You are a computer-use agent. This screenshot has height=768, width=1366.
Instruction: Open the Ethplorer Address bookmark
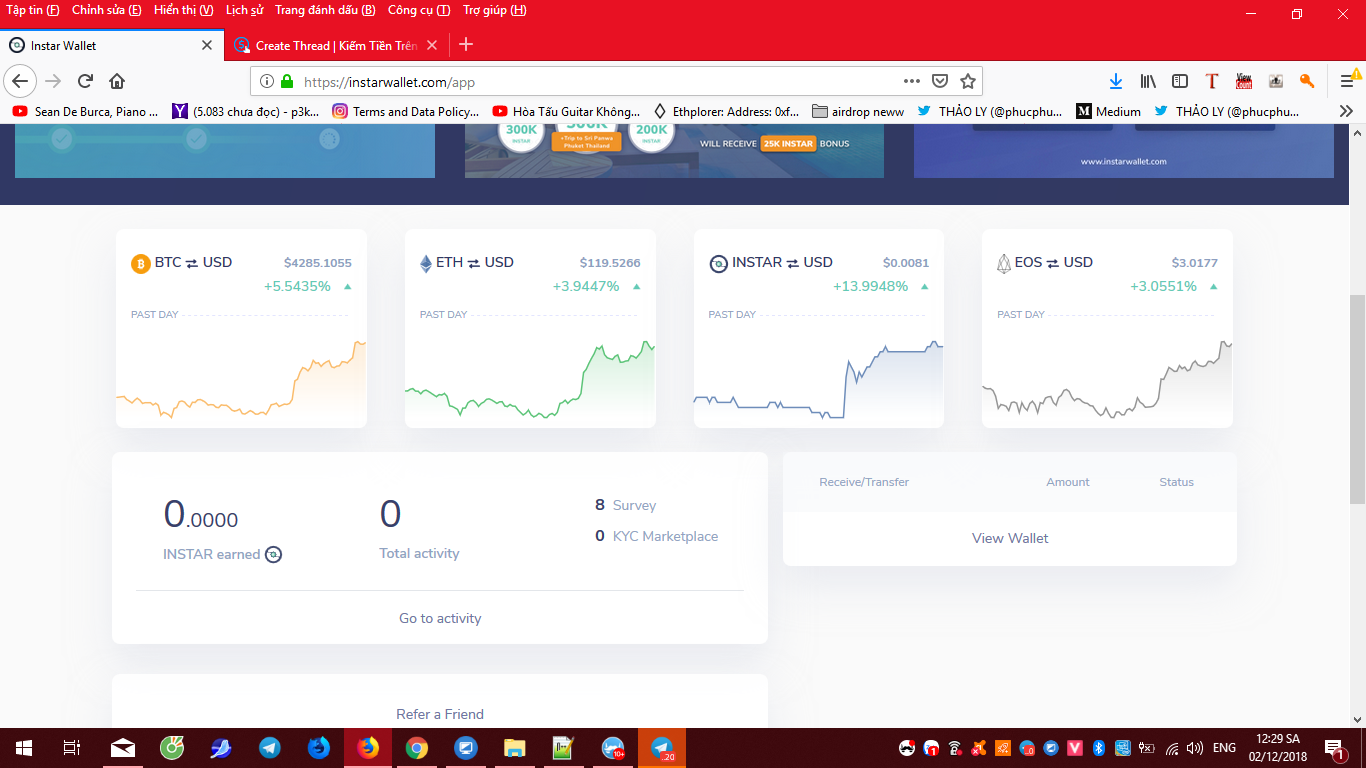tap(727, 111)
